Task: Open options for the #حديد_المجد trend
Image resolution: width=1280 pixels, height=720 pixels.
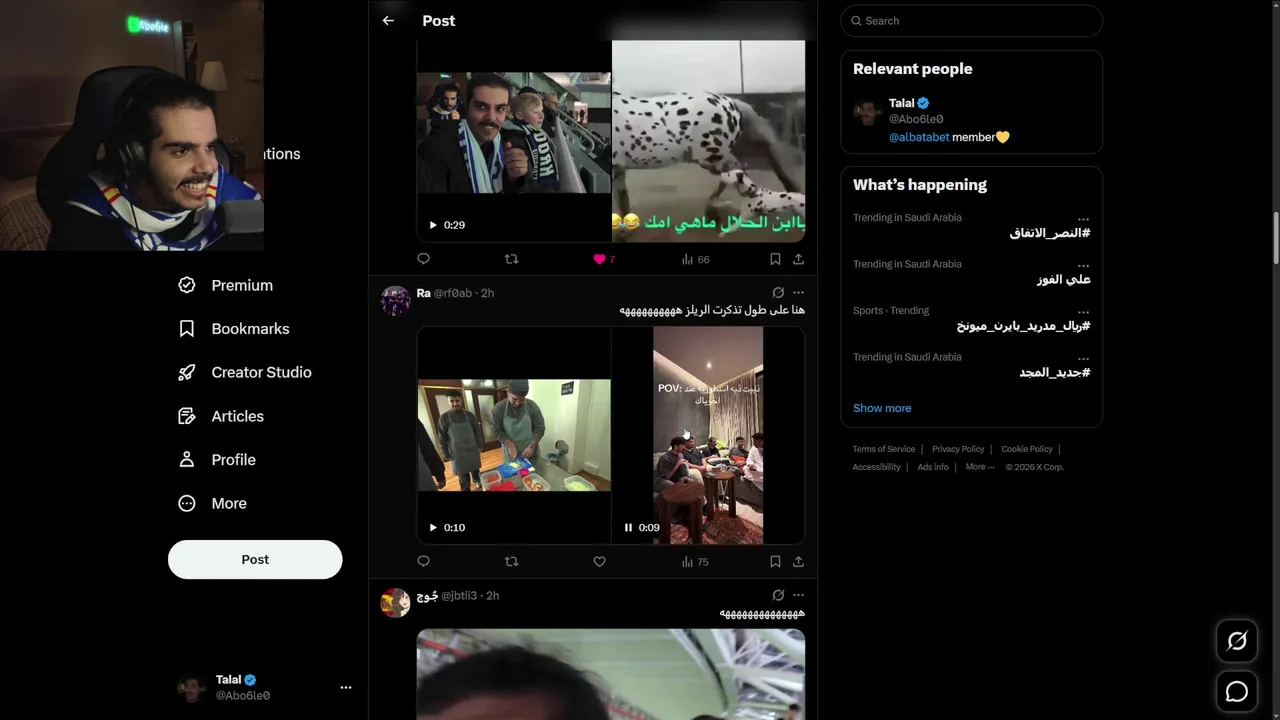Action: 1083,358
